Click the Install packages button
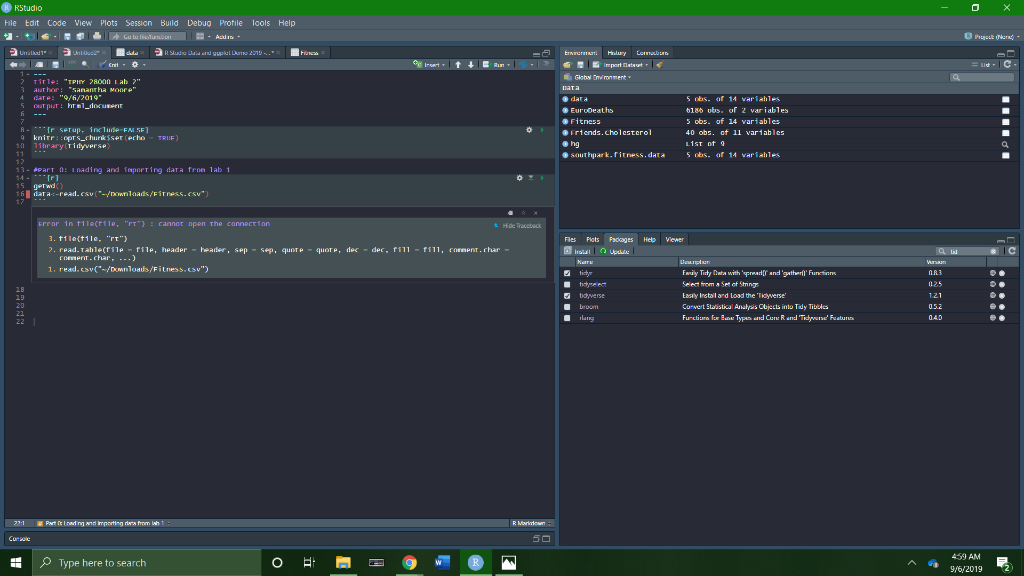The image size is (1024, 576). (577, 251)
